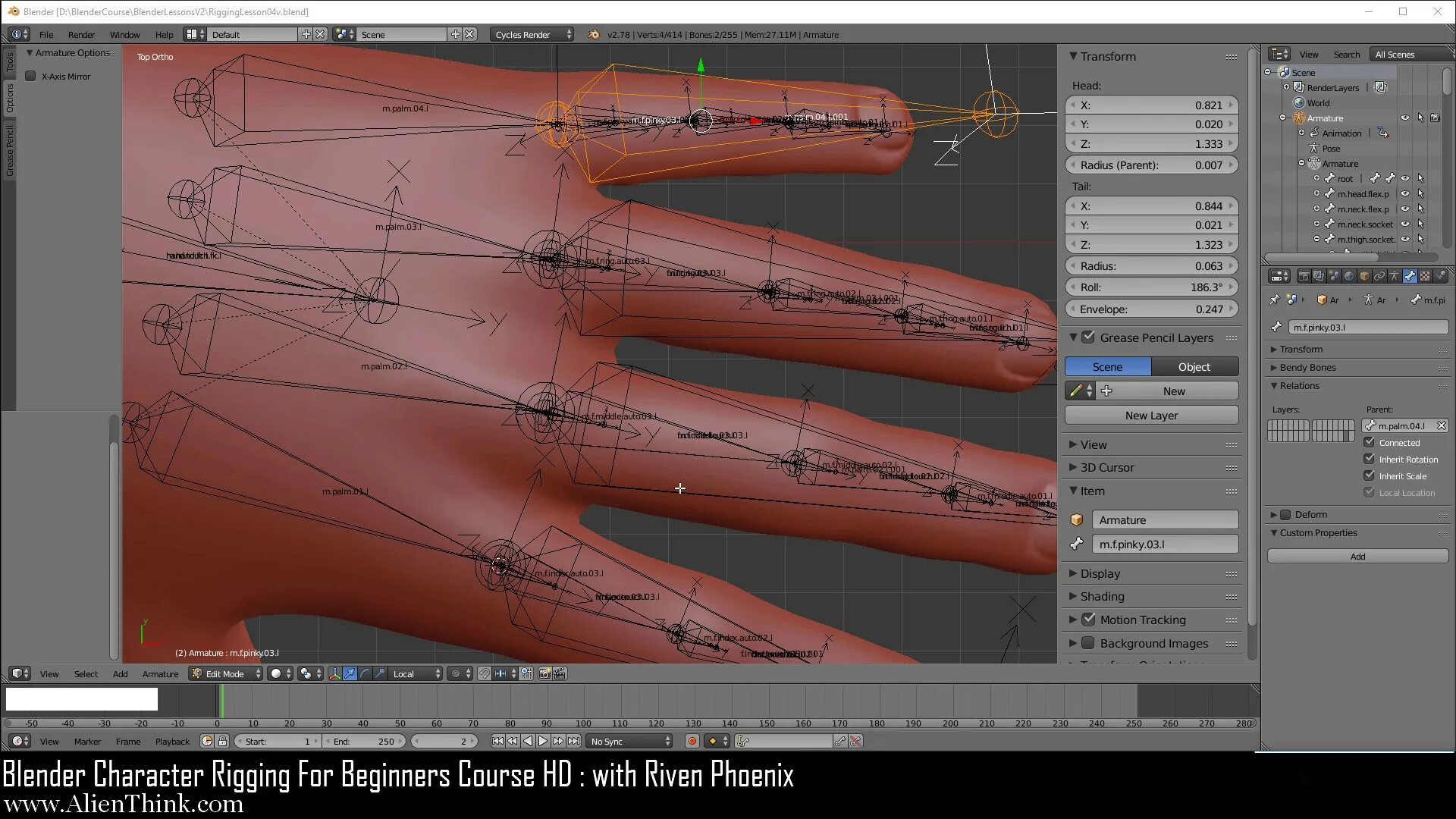Open the Search menu in outliner
Viewport: 1456px width, 819px height.
point(1346,54)
